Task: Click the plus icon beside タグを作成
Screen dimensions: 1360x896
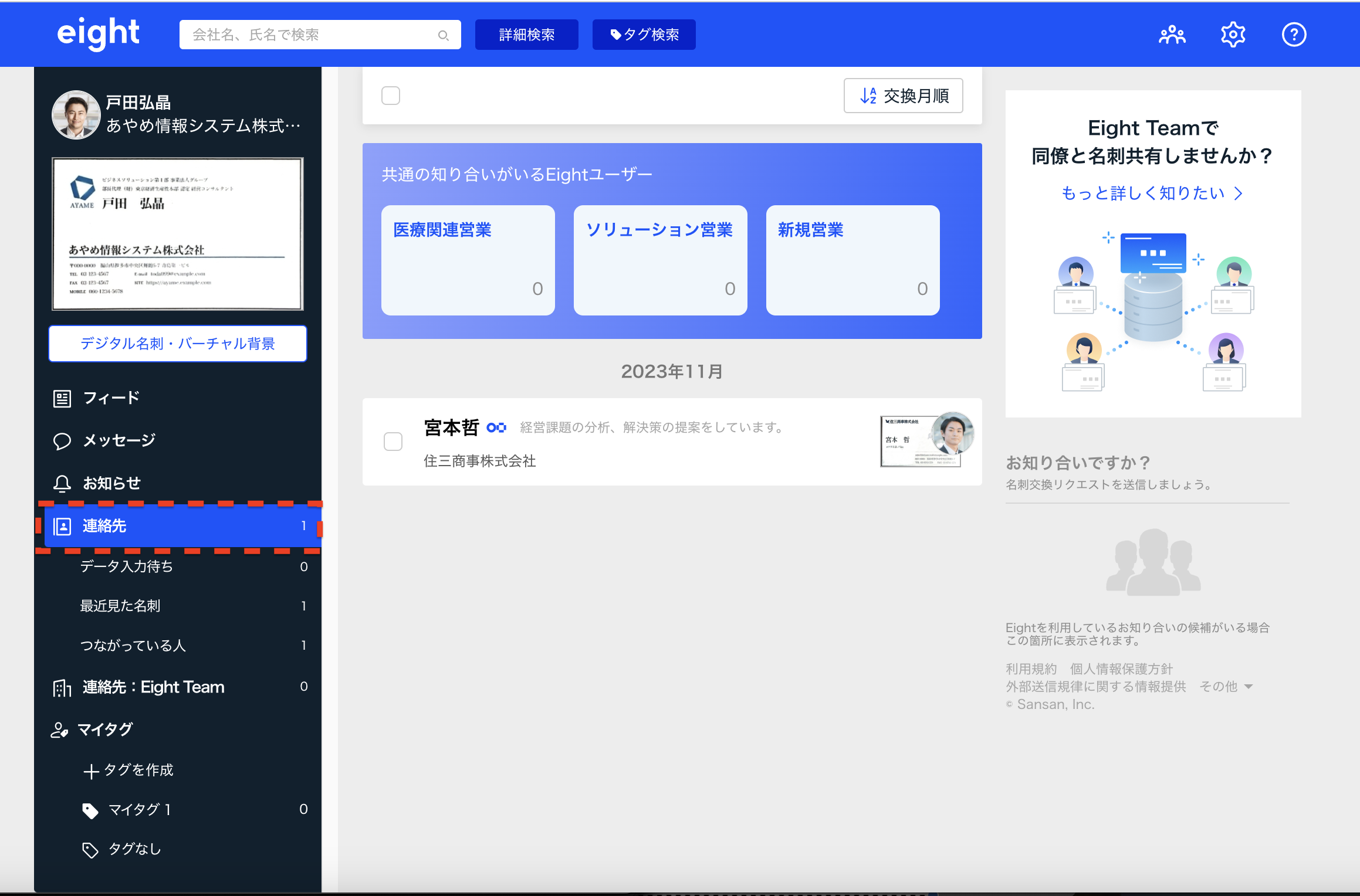Action: (91, 771)
